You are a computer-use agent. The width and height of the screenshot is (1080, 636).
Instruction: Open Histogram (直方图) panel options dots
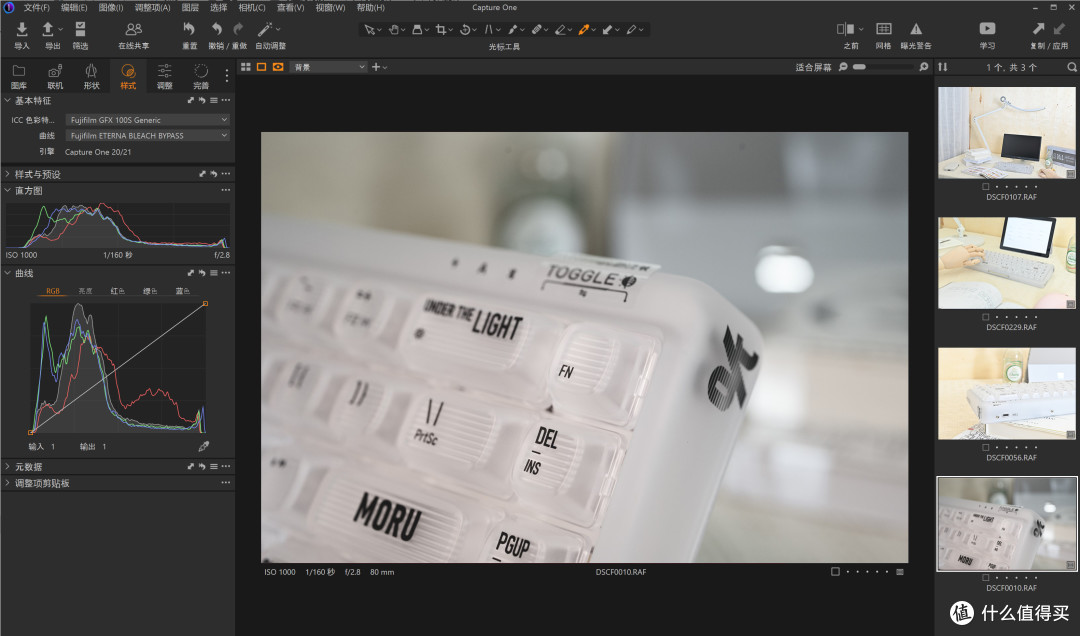pos(225,190)
